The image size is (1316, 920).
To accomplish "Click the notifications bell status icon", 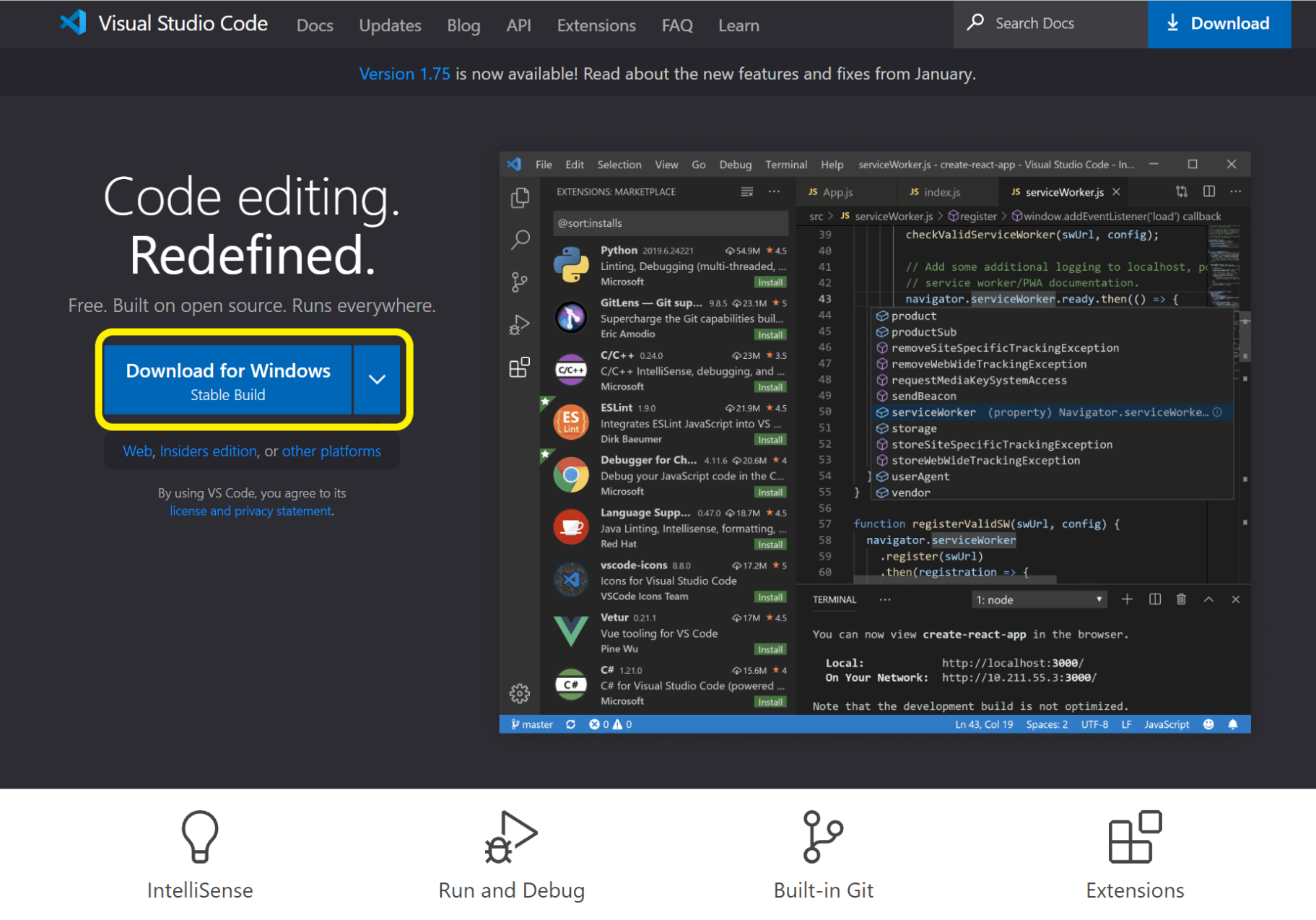I will pos(1233,724).
